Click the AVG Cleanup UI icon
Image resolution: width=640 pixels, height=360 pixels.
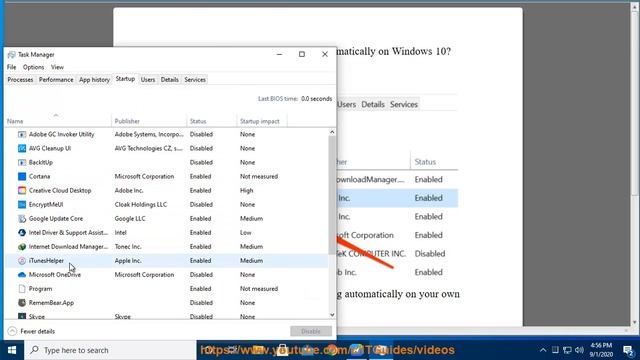22,148
